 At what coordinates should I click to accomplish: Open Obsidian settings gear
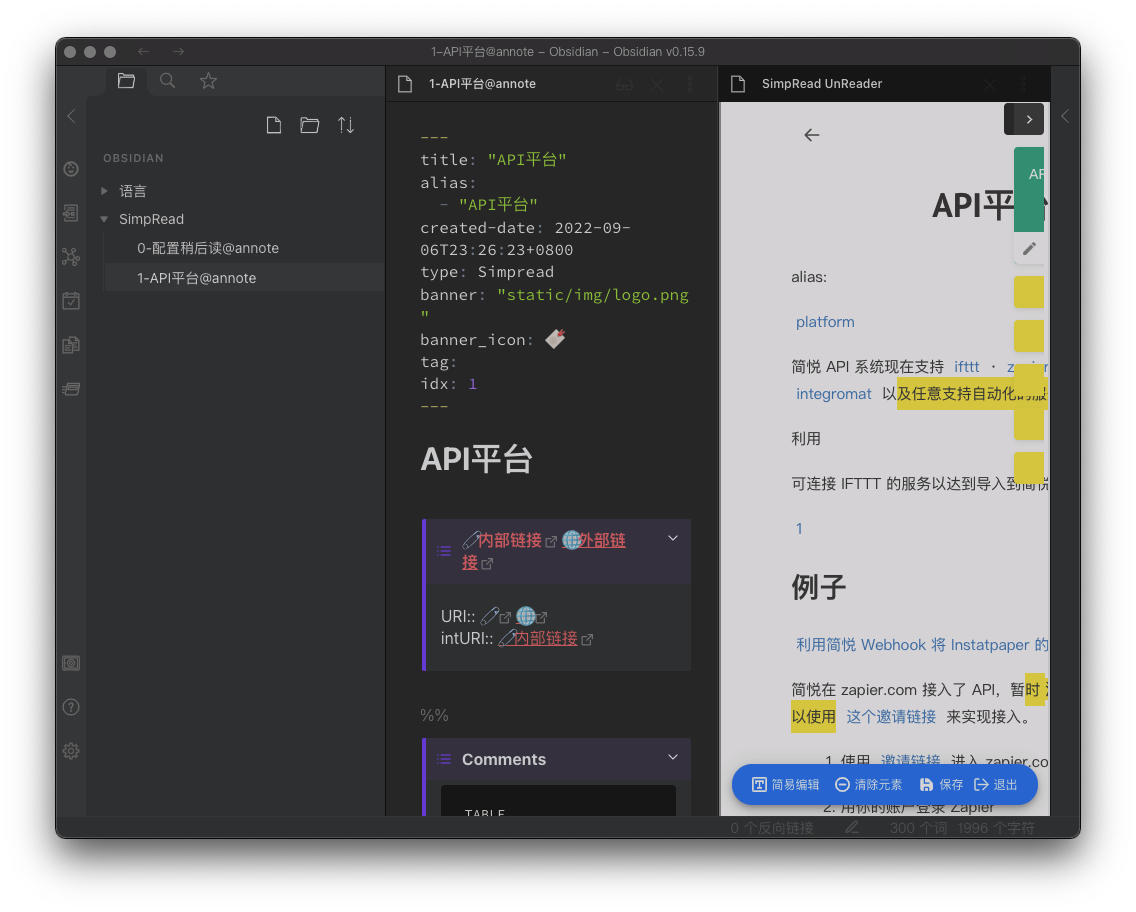pos(71,751)
